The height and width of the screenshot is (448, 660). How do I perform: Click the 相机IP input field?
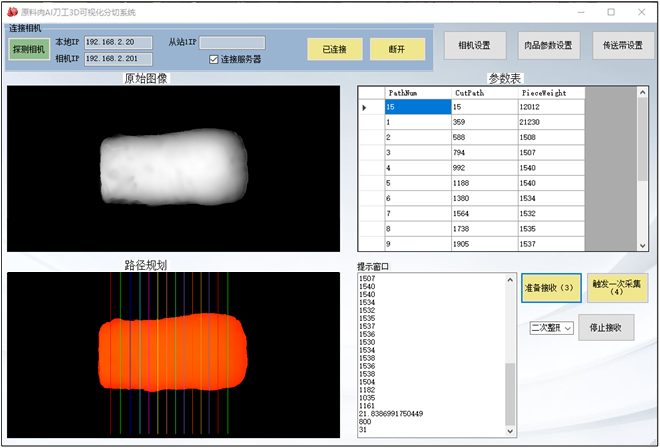[117, 59]
